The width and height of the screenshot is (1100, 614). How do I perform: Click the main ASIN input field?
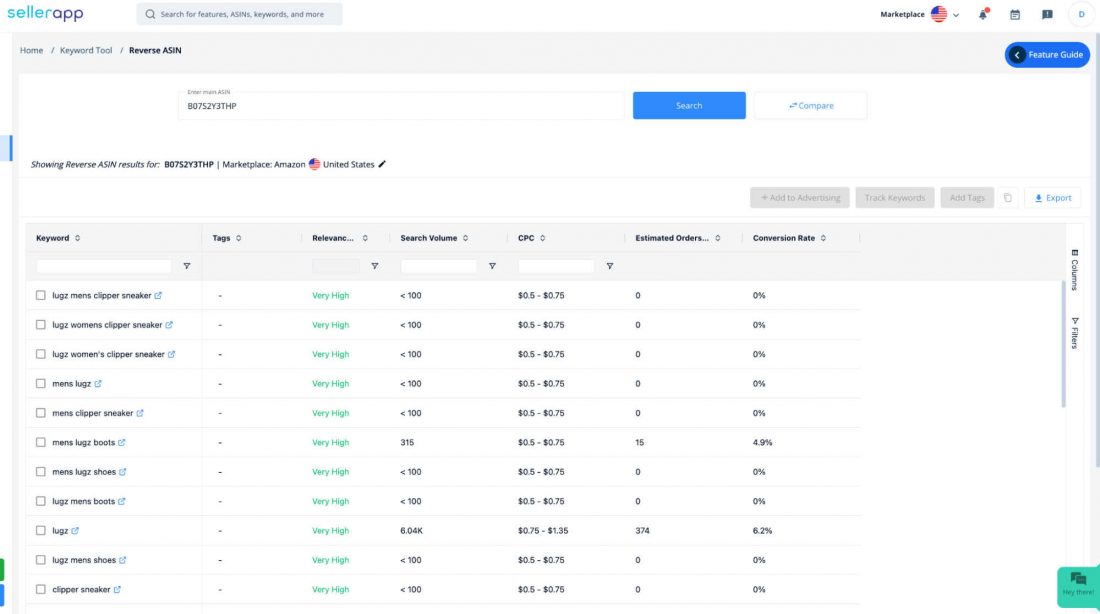coord(401,105)
